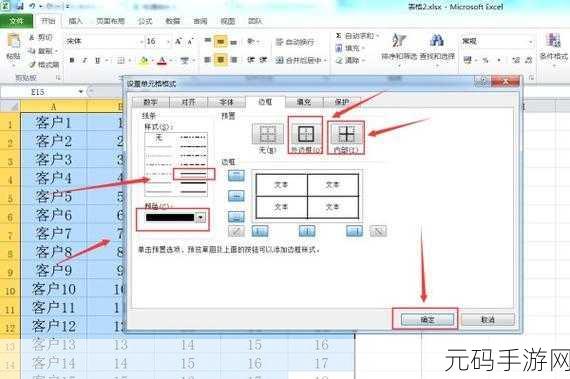Click the Save icon in quick access toolbar
Image resolution: width=570 pixels, height=379 pixels.
pos(19,6)
